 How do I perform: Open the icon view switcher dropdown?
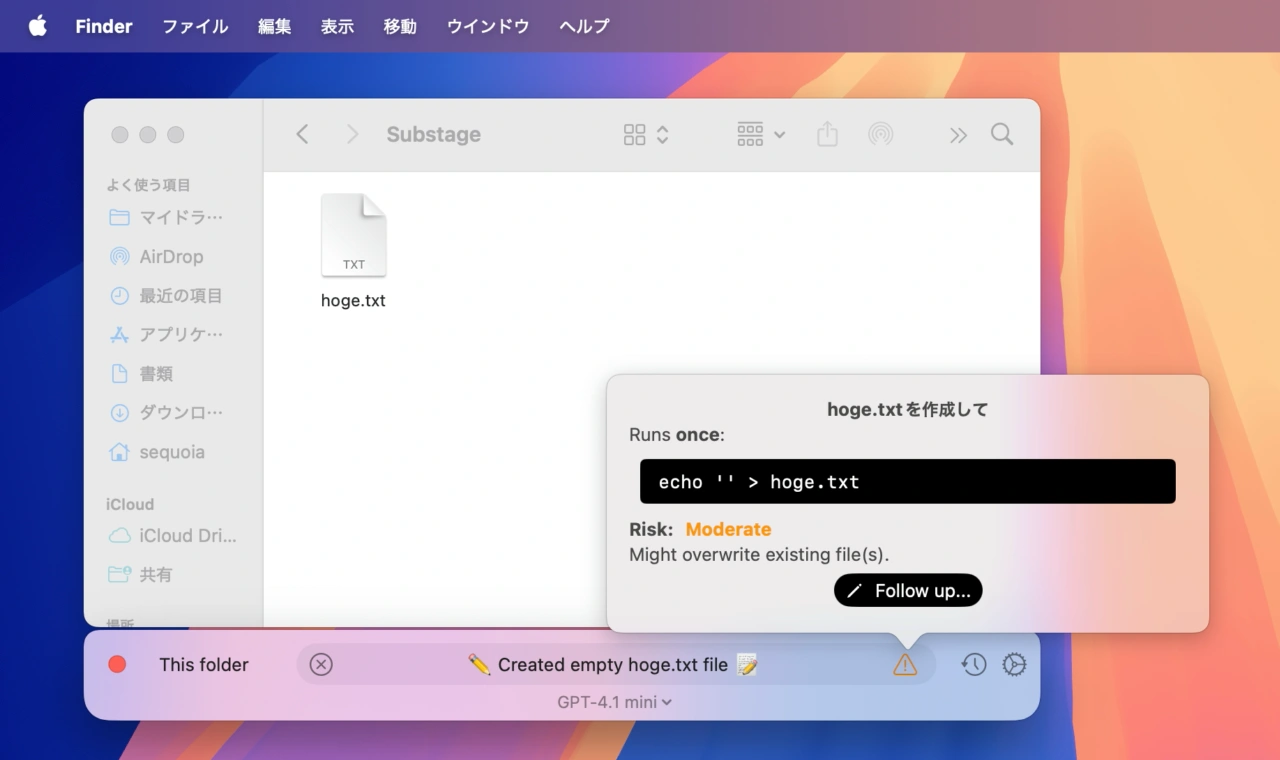point(646,134)
